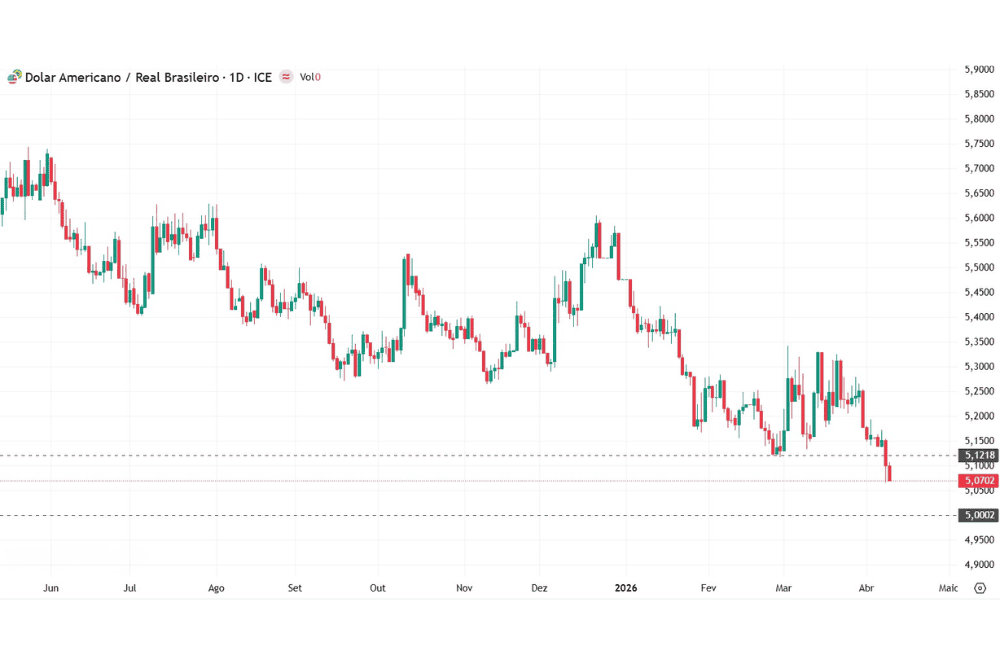Click the Jun label on the time axis
The width and height of the screenshot is (1000, 666).
(51, 588)
